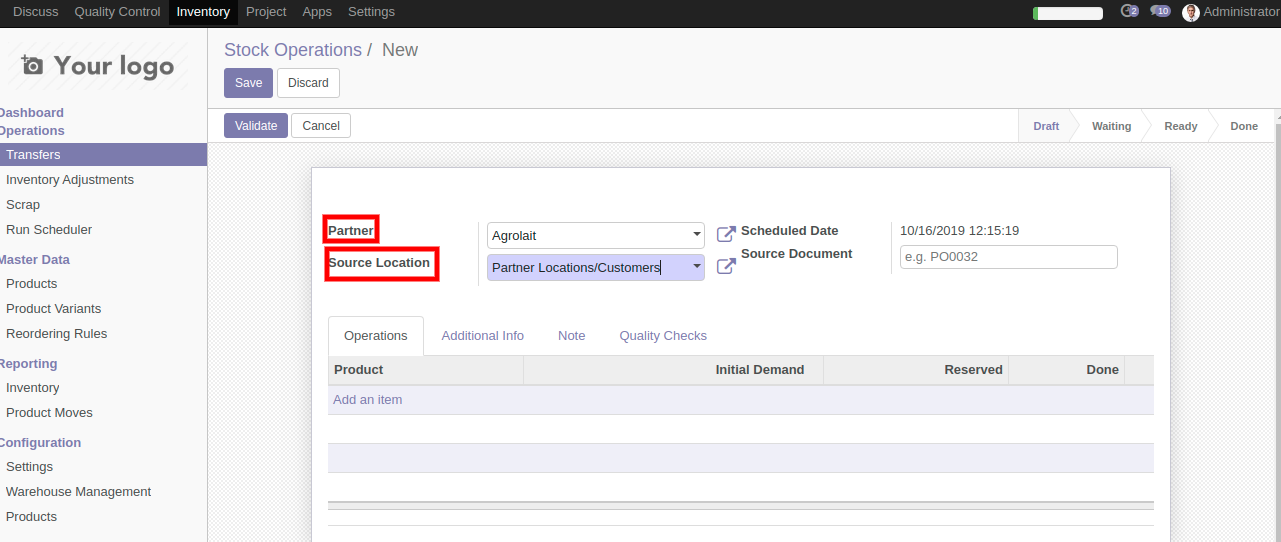Open the activities notification icon

[1129, 12]
